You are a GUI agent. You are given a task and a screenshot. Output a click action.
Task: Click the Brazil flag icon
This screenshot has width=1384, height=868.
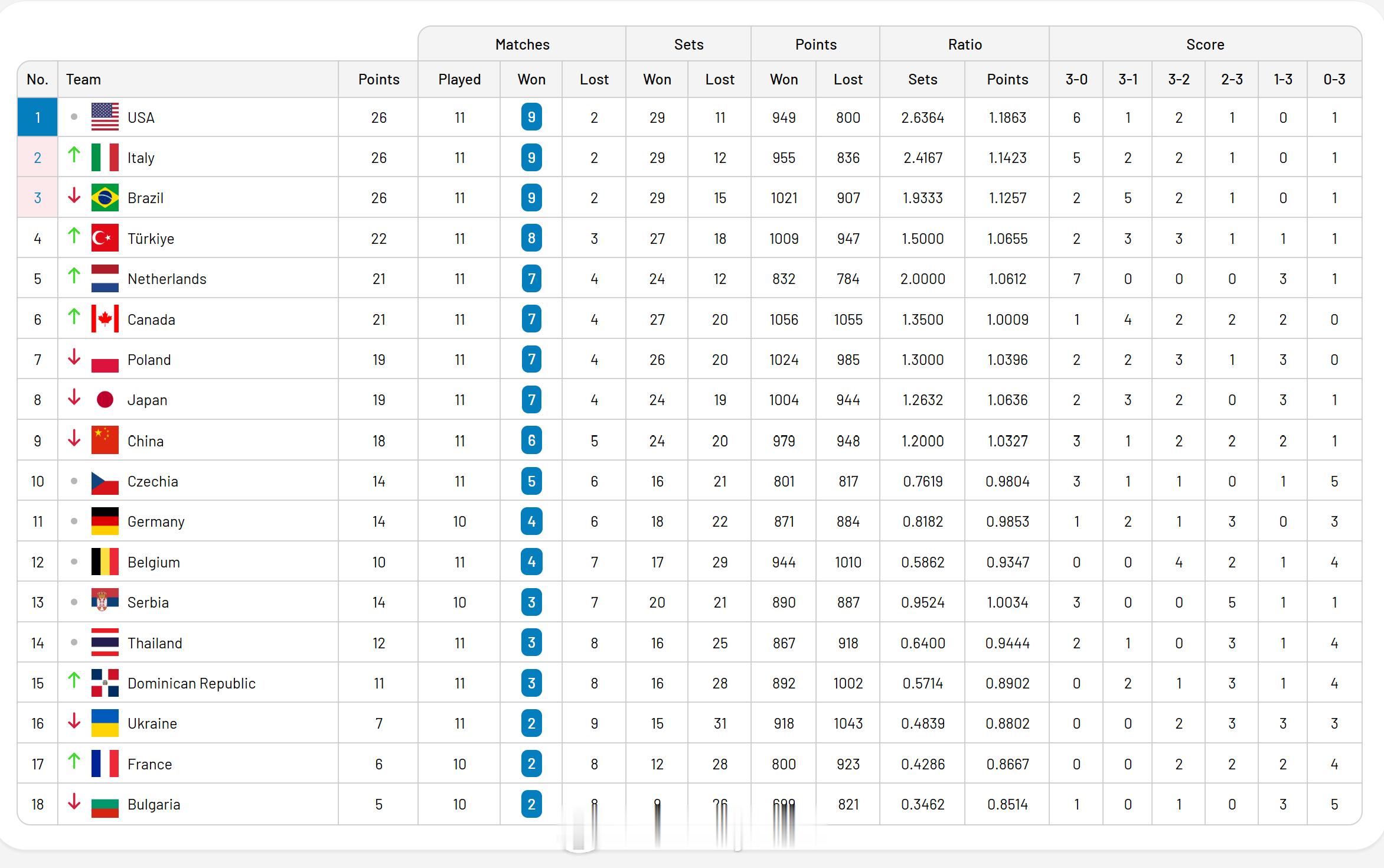(105, 198)
